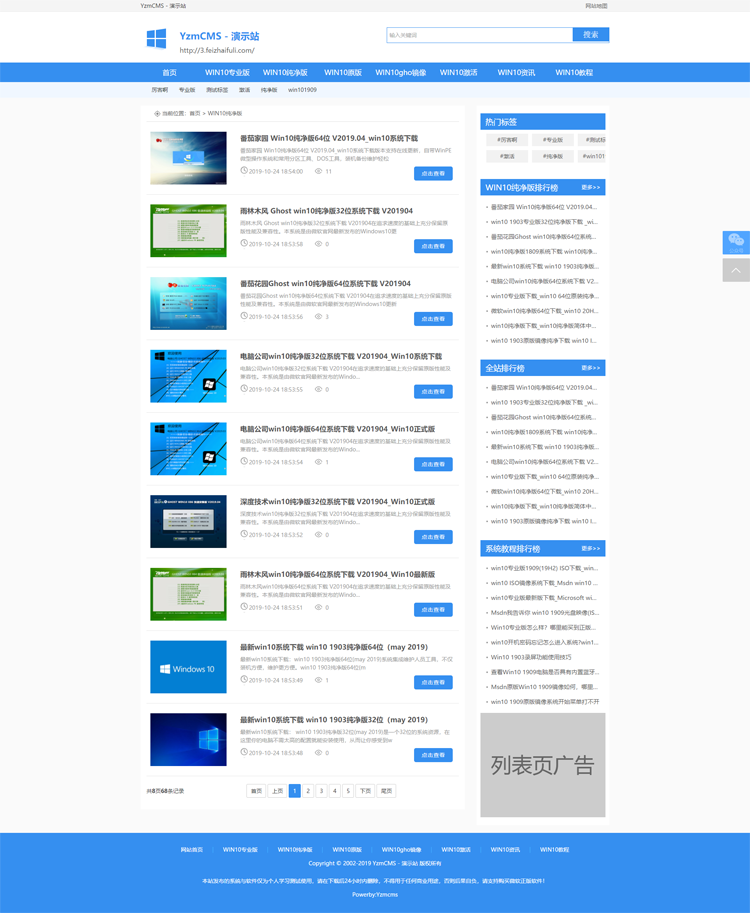Click the 列表页广告 ad banner
The width and height of the screenshot is (750, 913).
click(543, 765)
